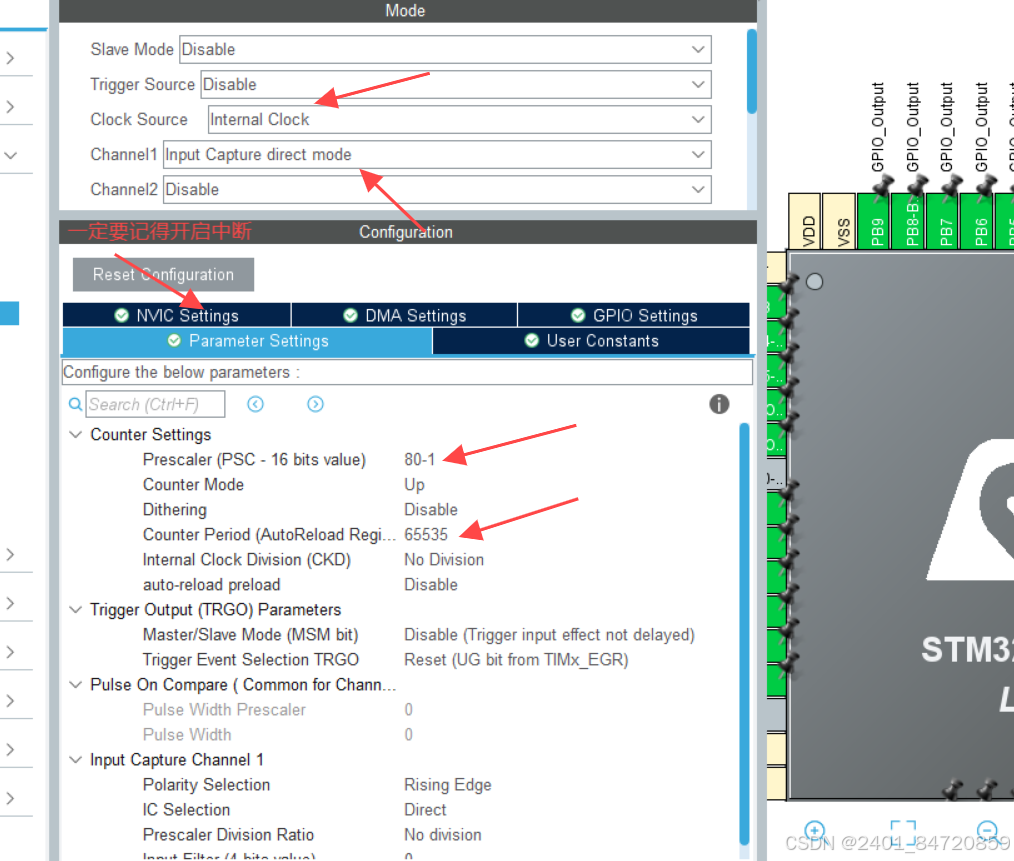Click the Trigger Event Selection TRGO value
Image resolution: width=1014 pixels, height=861 pixels.
[516, 660]
